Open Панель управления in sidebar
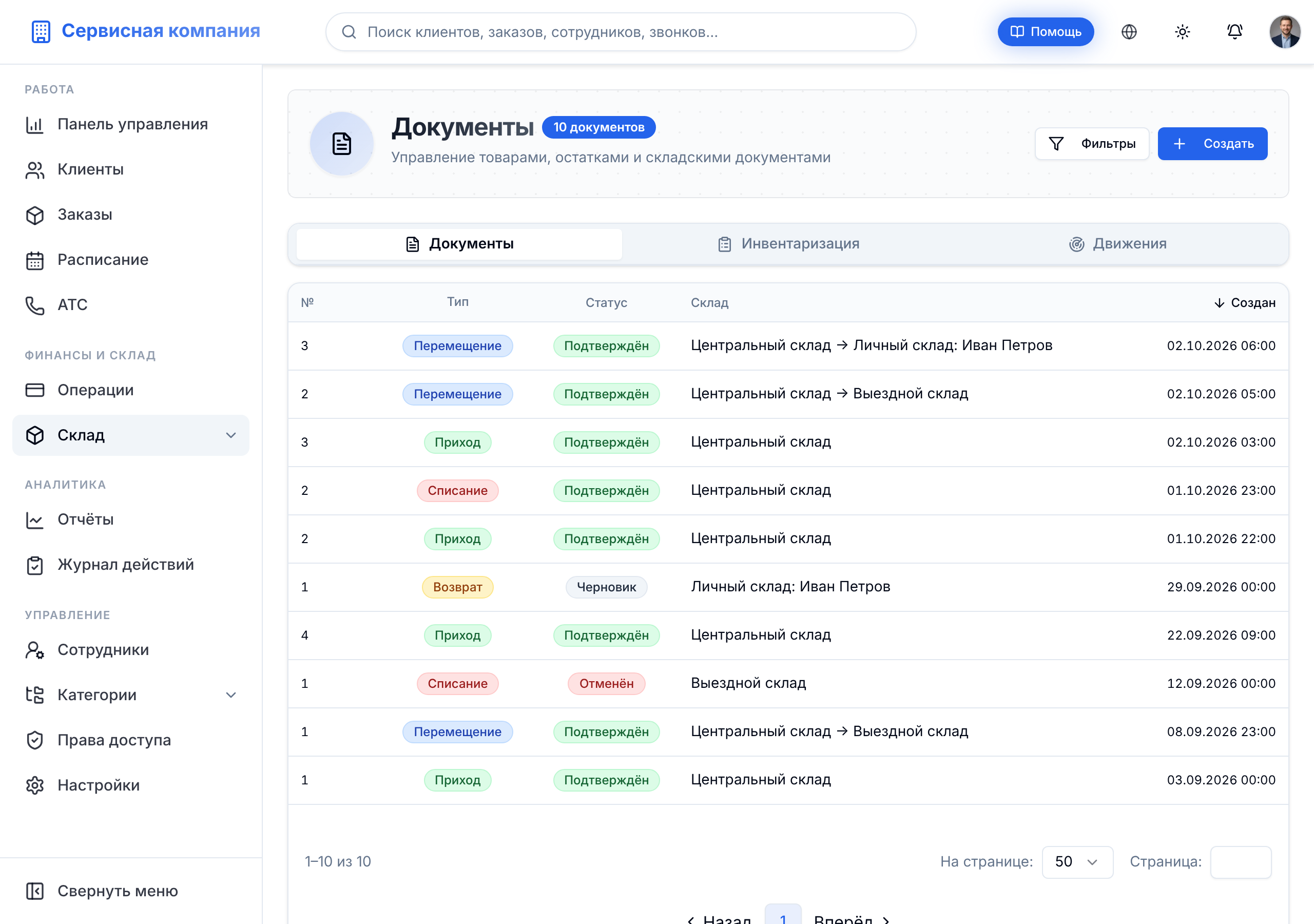Viewport: 1314px width, 924px height. point(130,124)
